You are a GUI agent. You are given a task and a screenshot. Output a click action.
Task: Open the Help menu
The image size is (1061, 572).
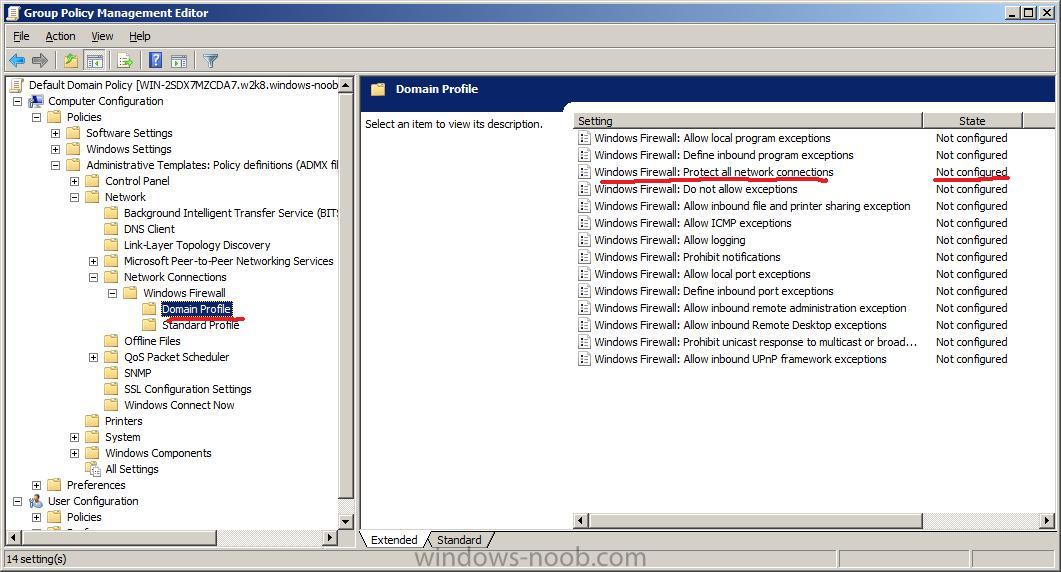pos(139,36)
